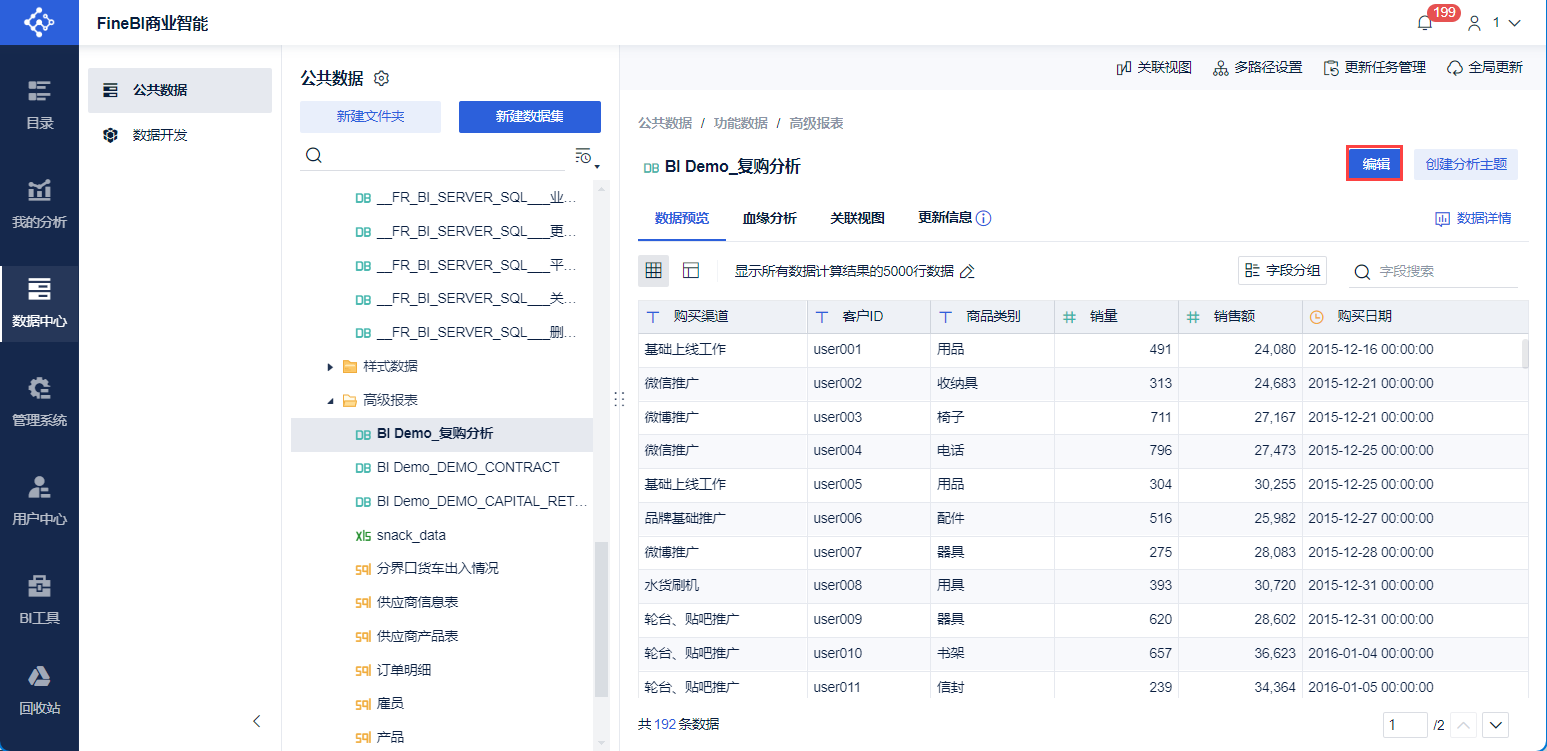Viewport: 1547px width, 751px height.
Task: Switch to field layout view icon
Action: pos(691,271)
